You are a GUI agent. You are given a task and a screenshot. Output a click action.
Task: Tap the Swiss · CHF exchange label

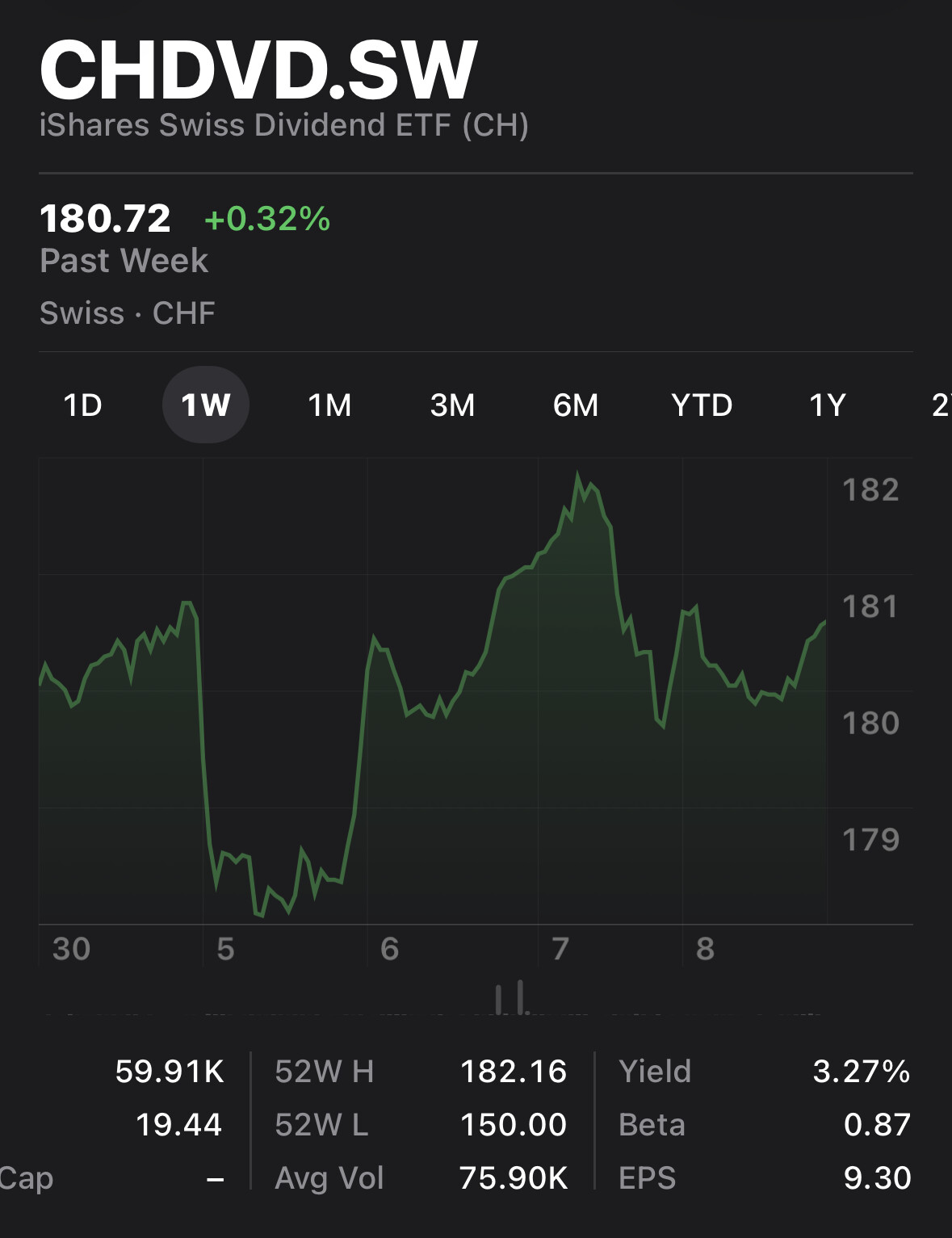pos(128,313)
